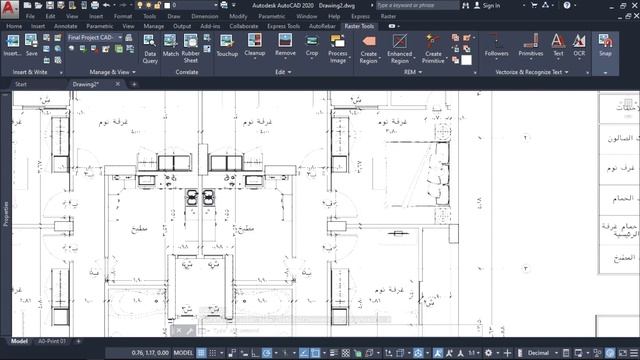Click the Open folder icon in Quick Access
This screenshot has height=360, width=640.
[x=38, y=5]
